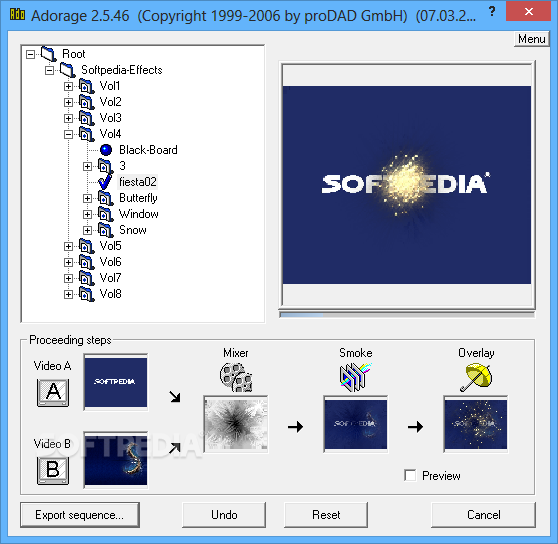The image size is (558, 544).
Task: Click the Video A thumbnail
Action: 116,382
